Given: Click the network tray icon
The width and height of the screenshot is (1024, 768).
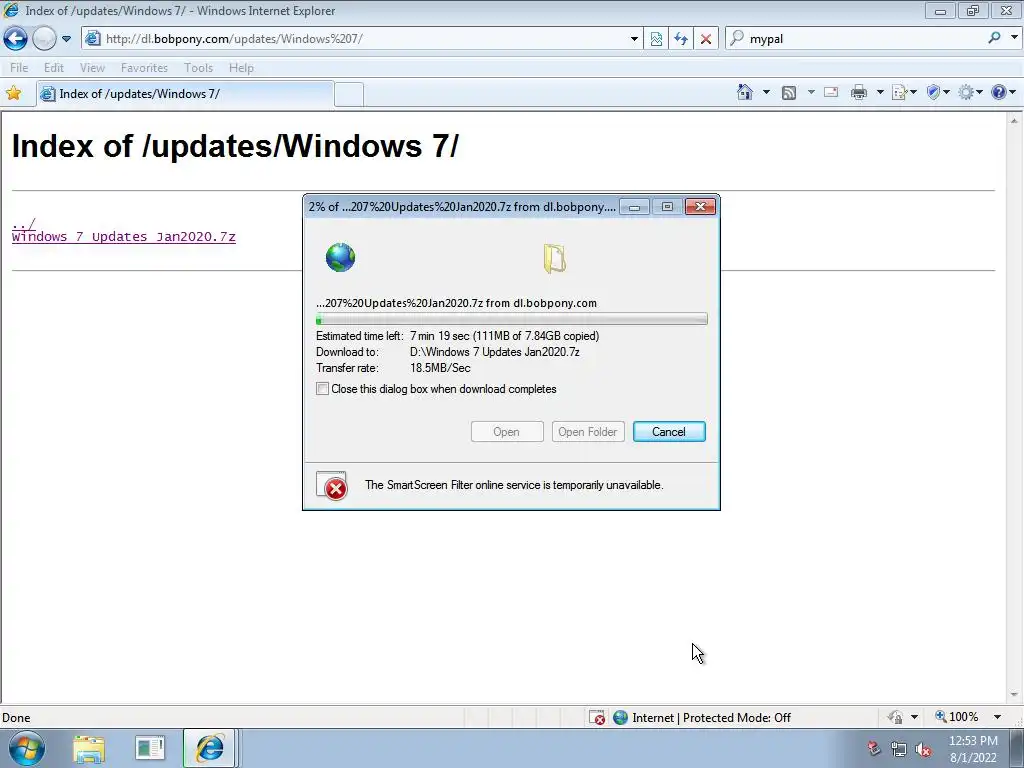Looking at the screenshot, I should [x=899, y=749].
